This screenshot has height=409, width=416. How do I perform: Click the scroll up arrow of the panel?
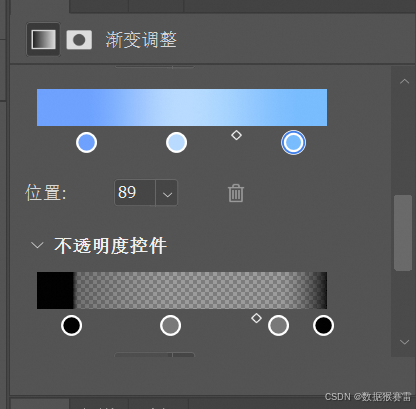[404, 81]
